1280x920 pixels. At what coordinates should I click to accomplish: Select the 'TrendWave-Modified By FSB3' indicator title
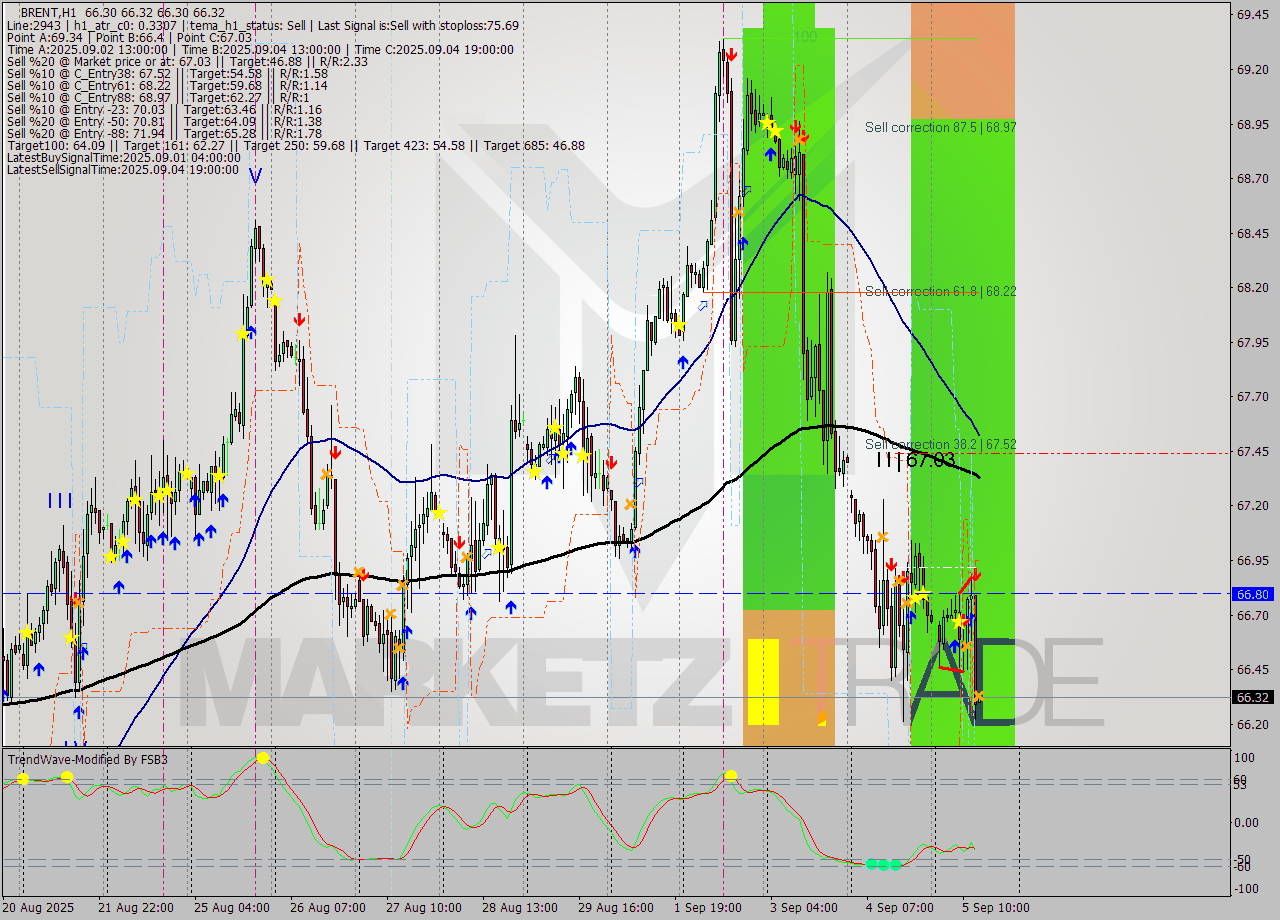coord(88,759)
